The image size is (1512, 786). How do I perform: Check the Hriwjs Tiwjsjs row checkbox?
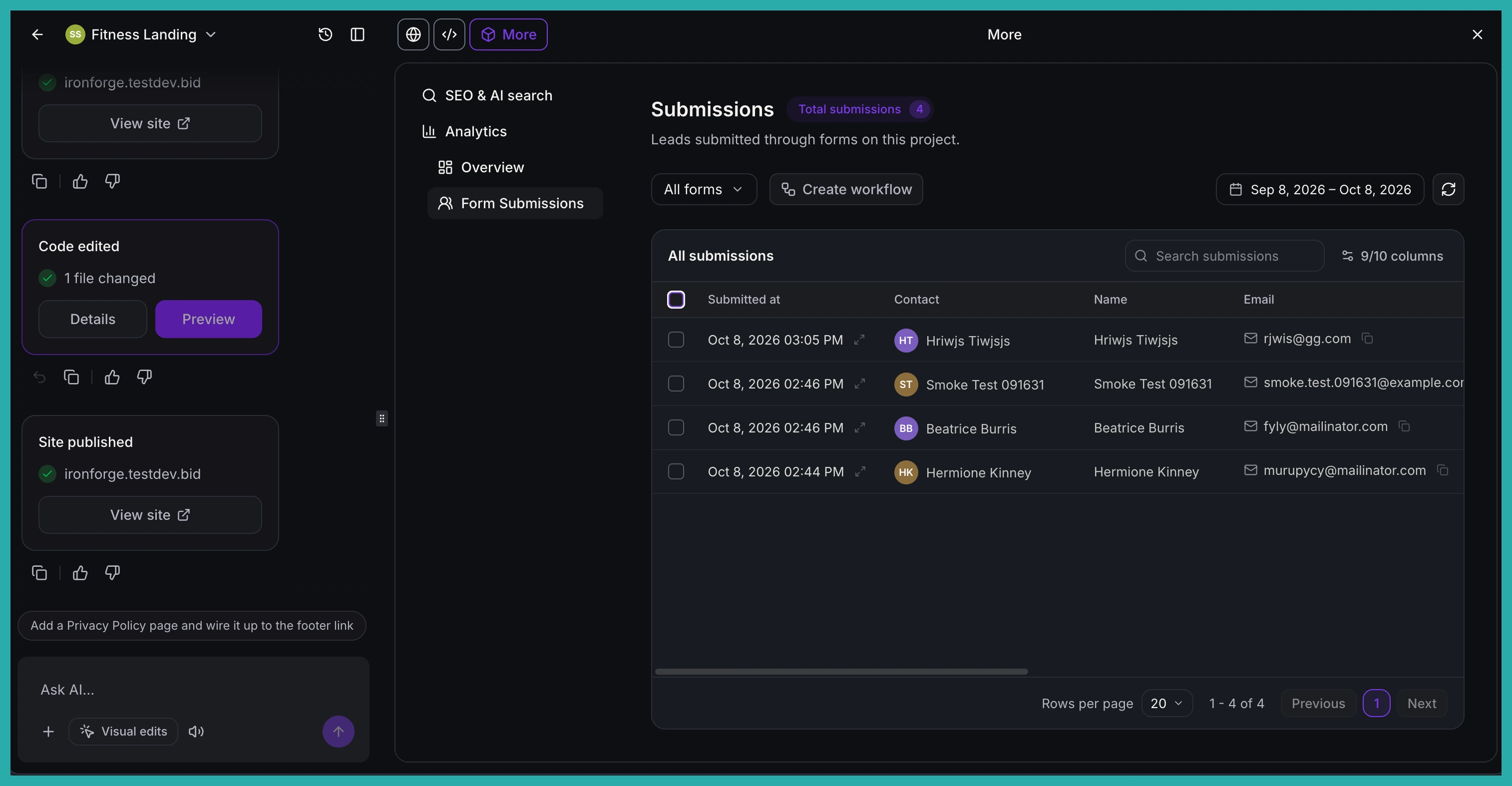[676, 340]
